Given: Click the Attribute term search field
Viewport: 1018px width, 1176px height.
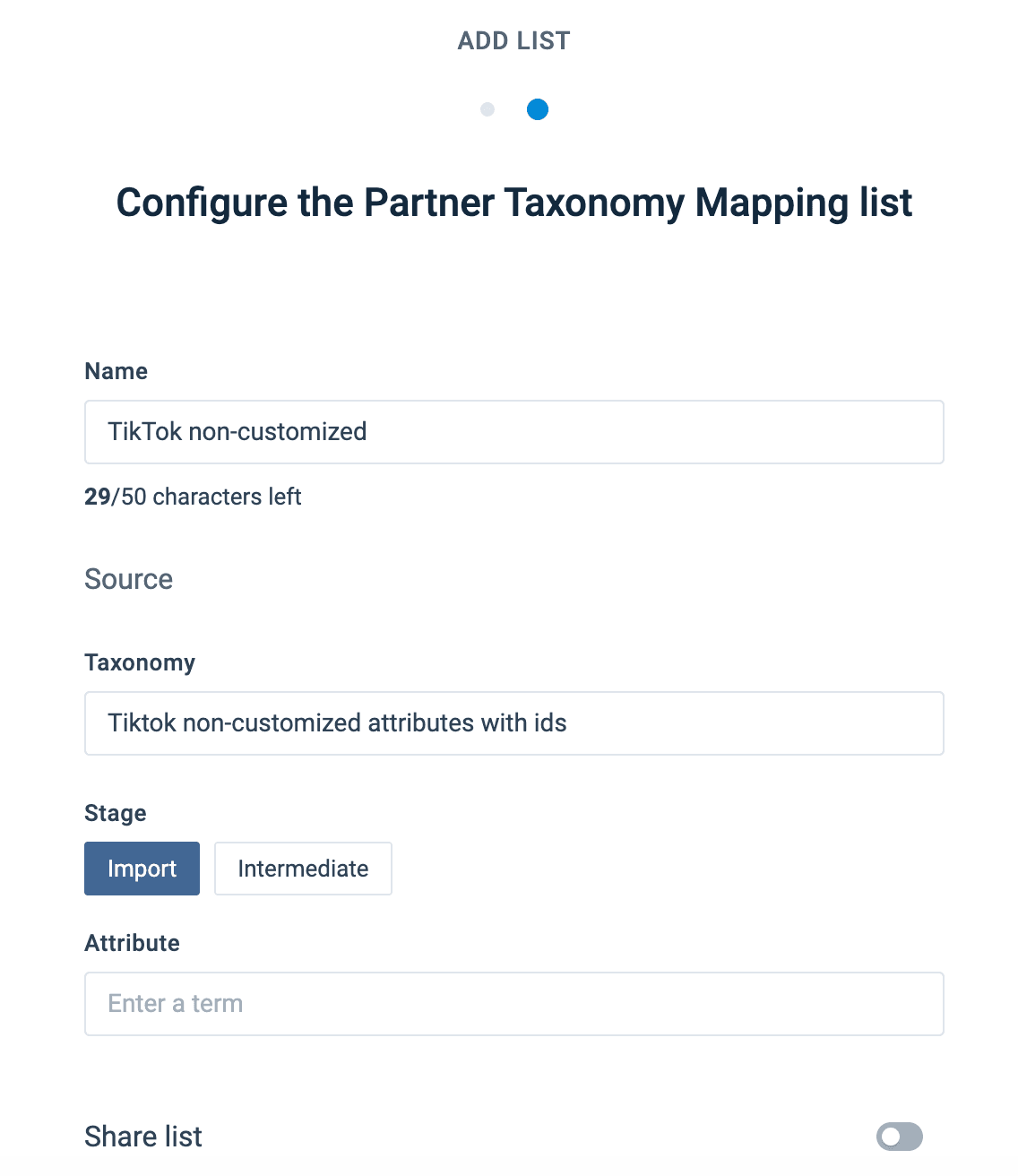Looking at the screenshot, I should click(x=513, y=1004).
